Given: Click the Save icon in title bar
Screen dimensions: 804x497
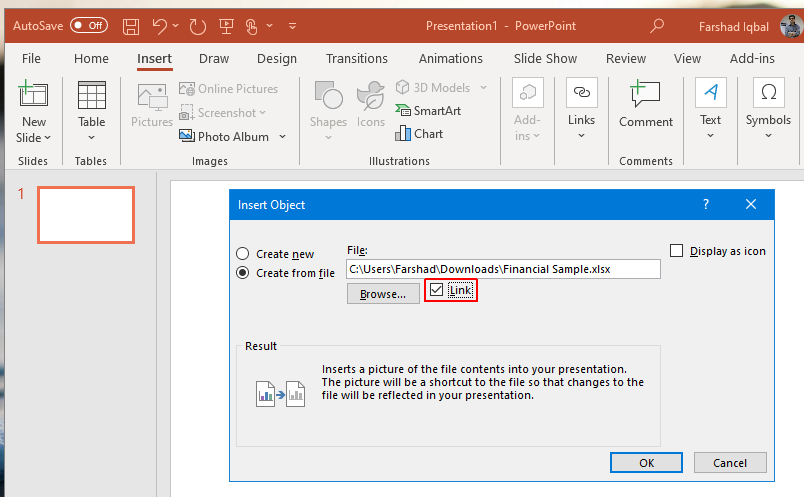Looking at the screenshot, I should (x=129, y=25).
